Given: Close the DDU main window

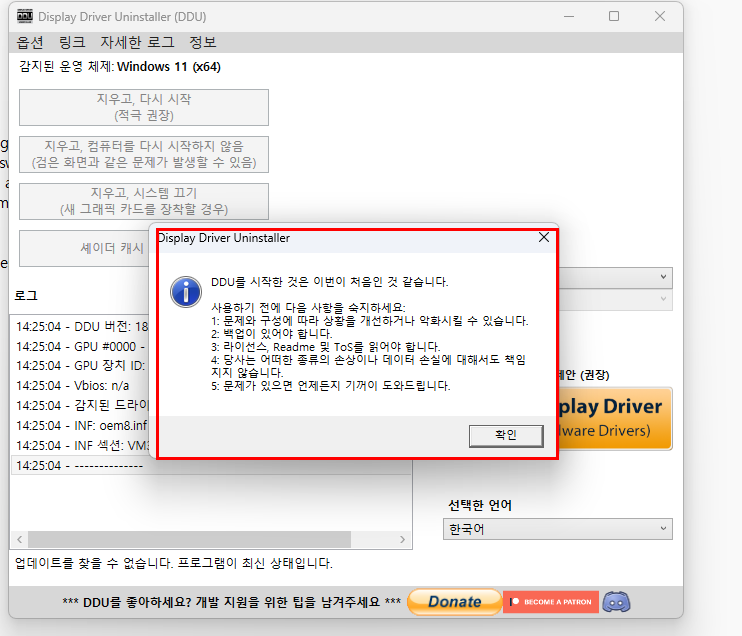Looking at the screenshot, I should pyautogui.click(x=660, y=17).
